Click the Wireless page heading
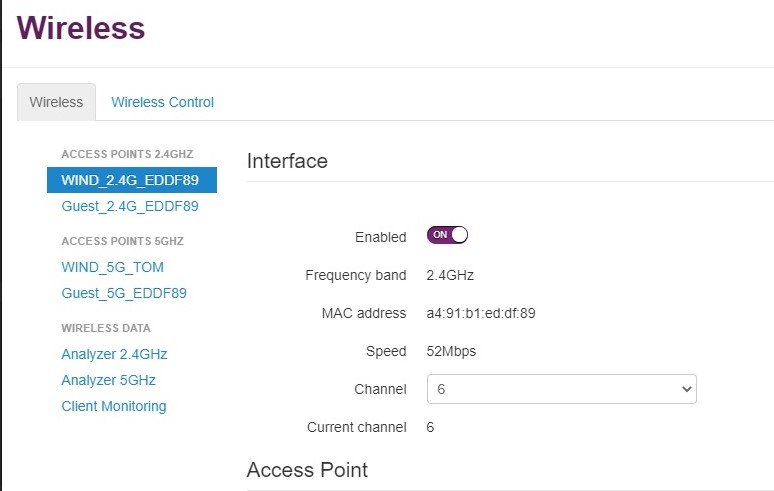This screenshot has height=491, width=774. coord(81,28)
